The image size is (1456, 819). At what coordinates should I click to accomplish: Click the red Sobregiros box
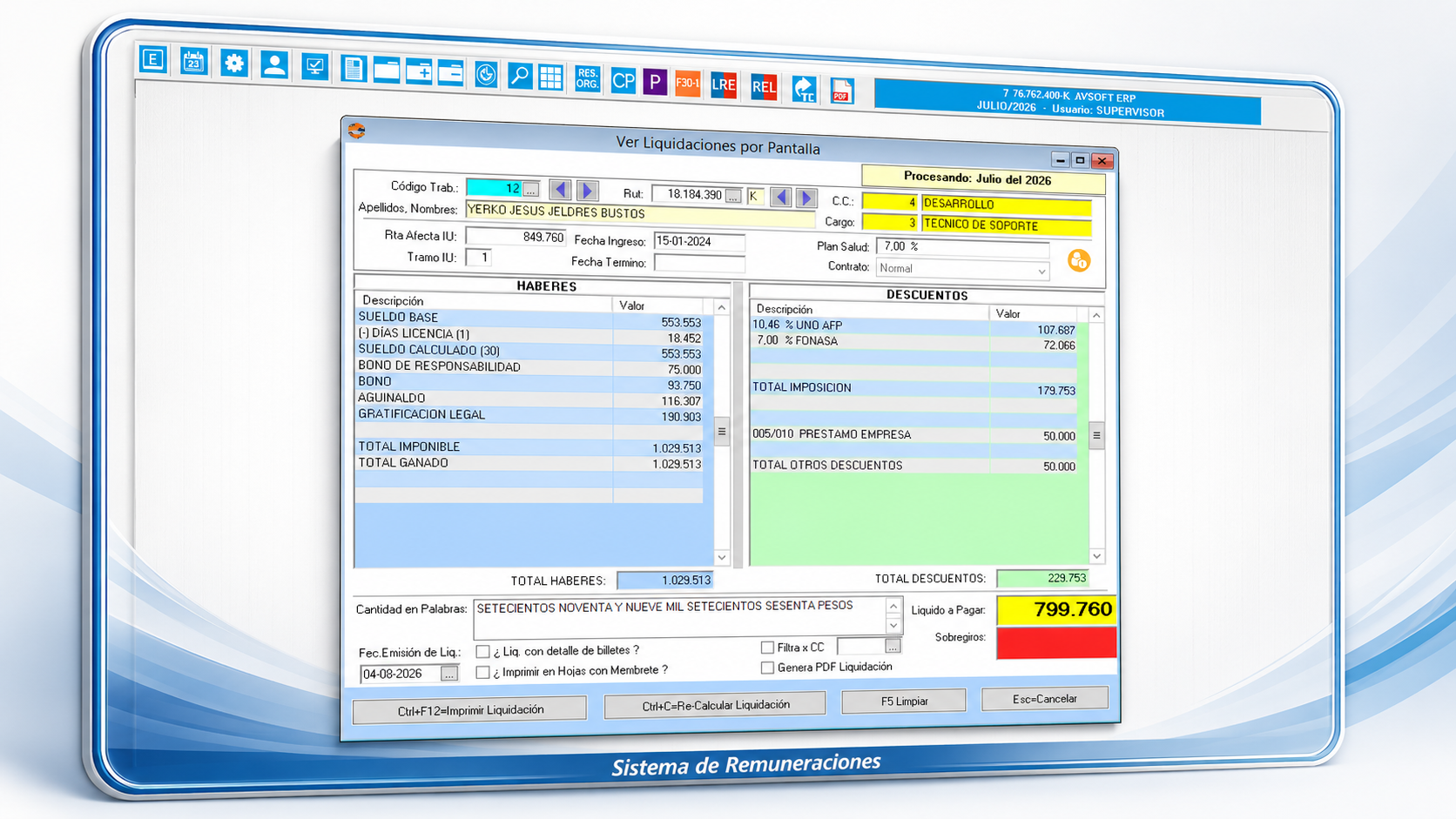click(x=1056, y=642)
